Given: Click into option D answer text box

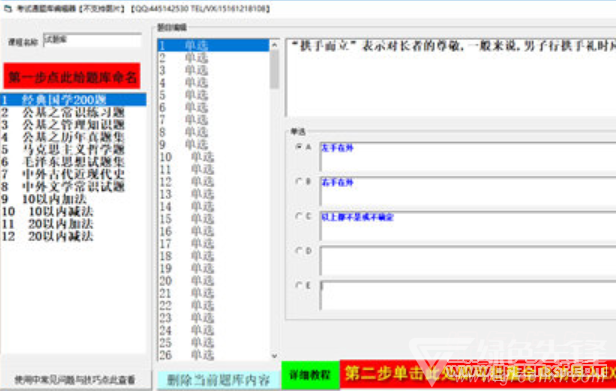Looking at the screenshot, I should pos(468,261).
